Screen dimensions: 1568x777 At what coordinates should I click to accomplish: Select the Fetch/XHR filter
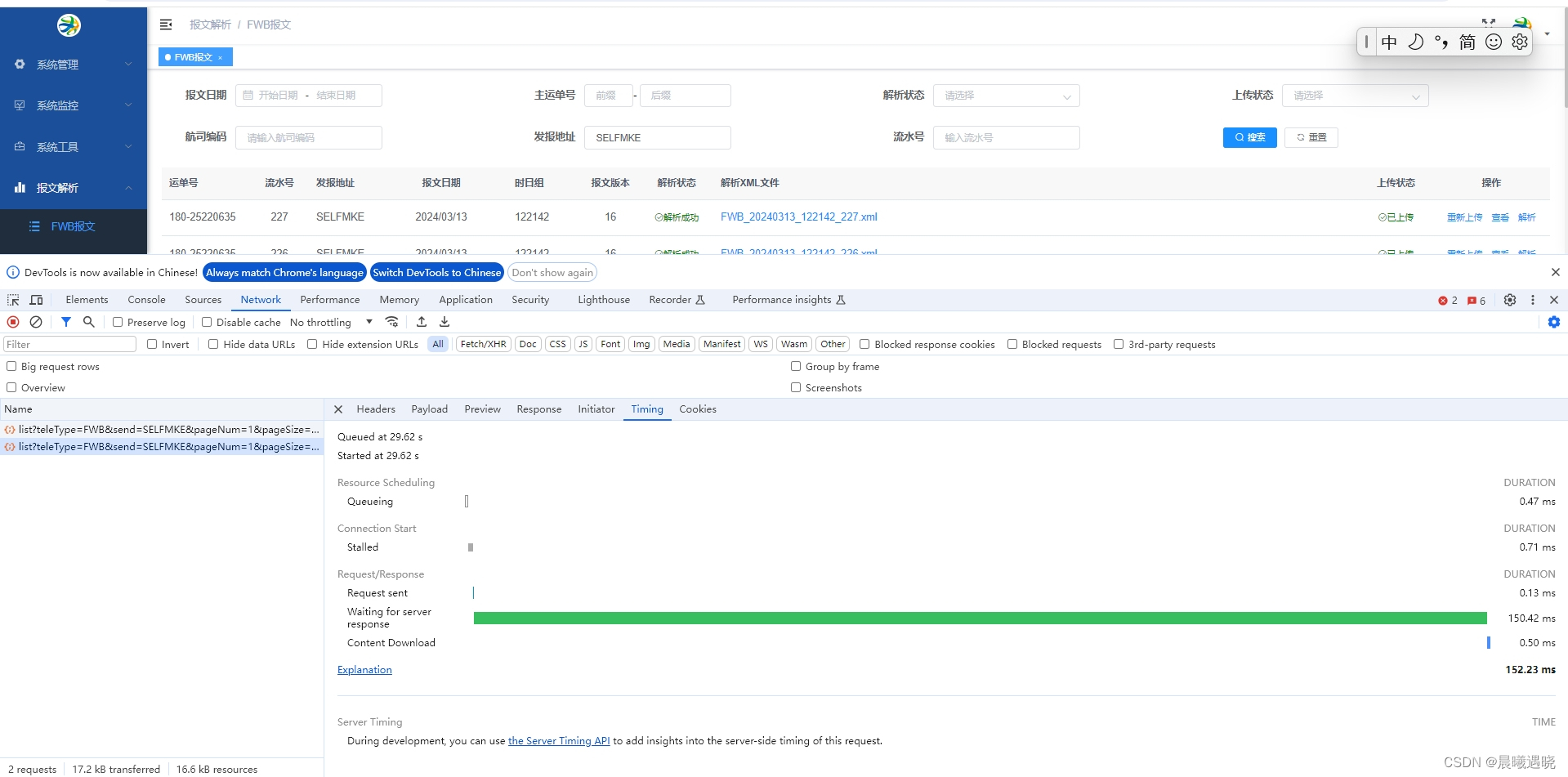point(483,344)
